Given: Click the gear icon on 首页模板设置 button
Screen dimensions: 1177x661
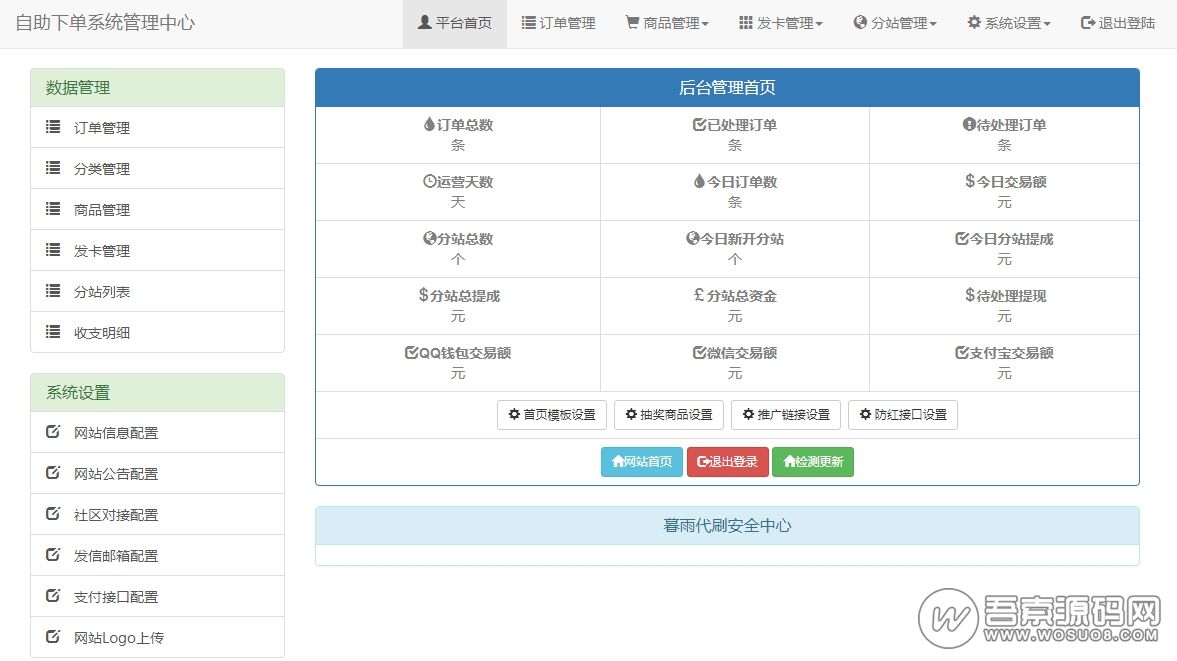Looking at the screenshot, I should click(514, 415).
